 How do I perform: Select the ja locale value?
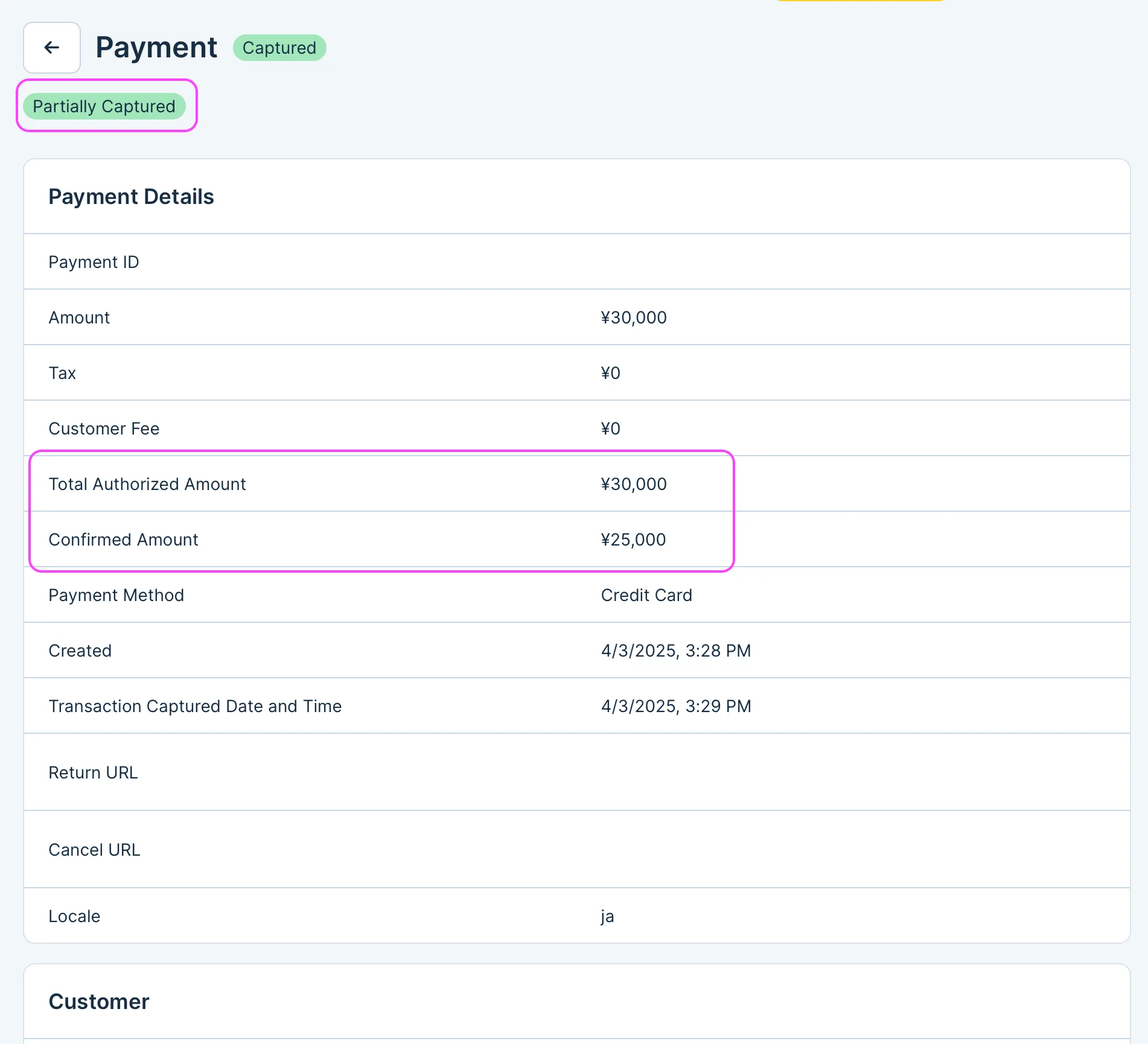607,916
